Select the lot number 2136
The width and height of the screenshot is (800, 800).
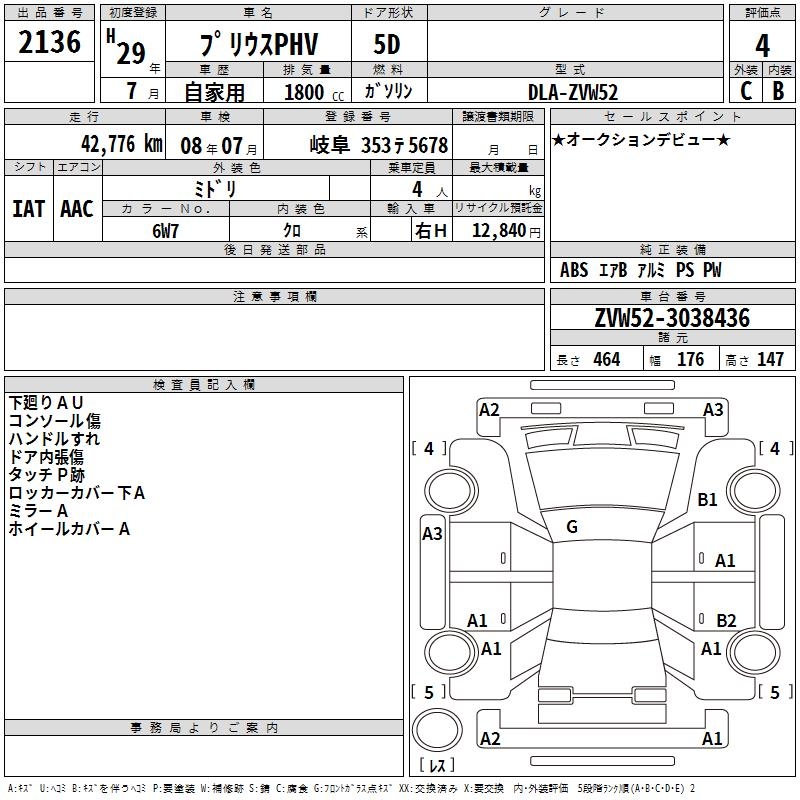49,42
